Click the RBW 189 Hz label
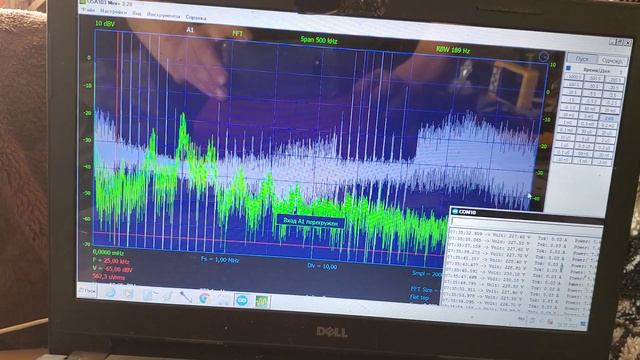 453,50
